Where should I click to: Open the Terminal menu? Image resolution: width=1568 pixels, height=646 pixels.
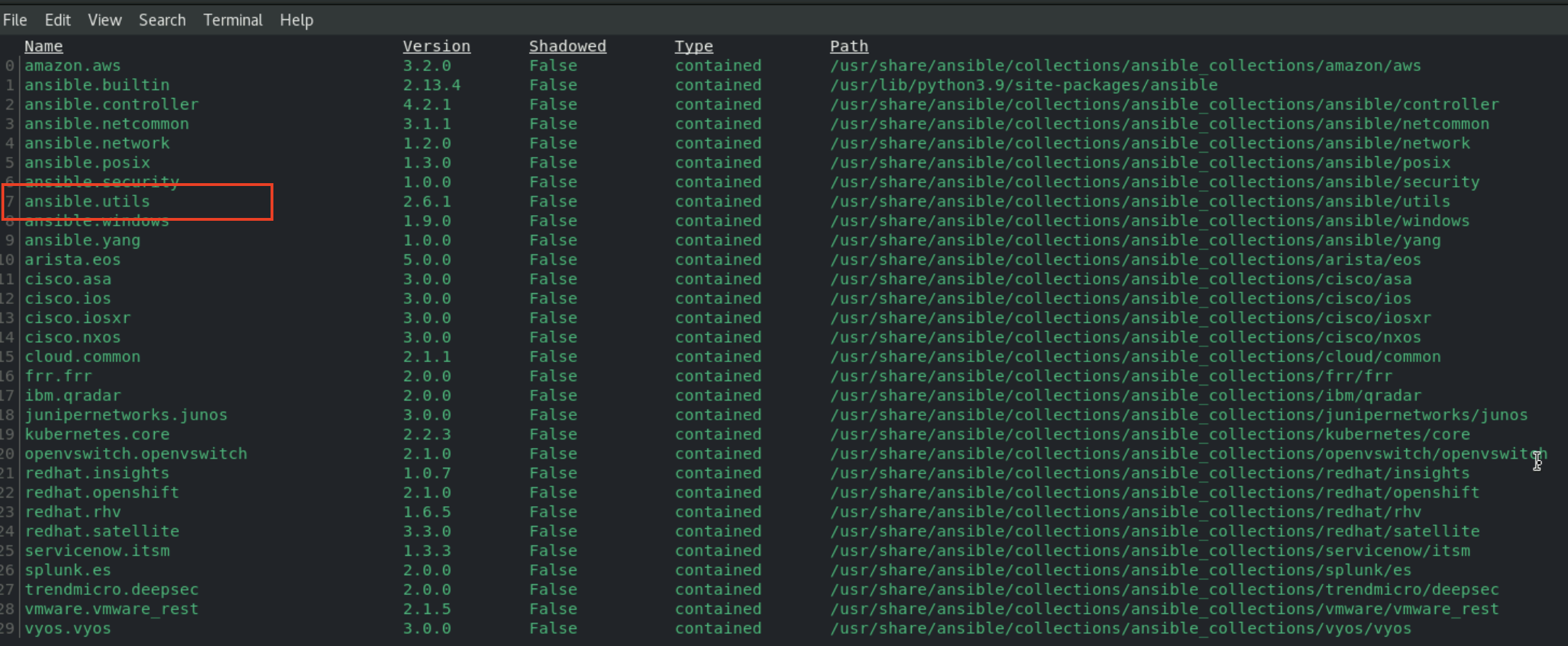pos(233,19)
